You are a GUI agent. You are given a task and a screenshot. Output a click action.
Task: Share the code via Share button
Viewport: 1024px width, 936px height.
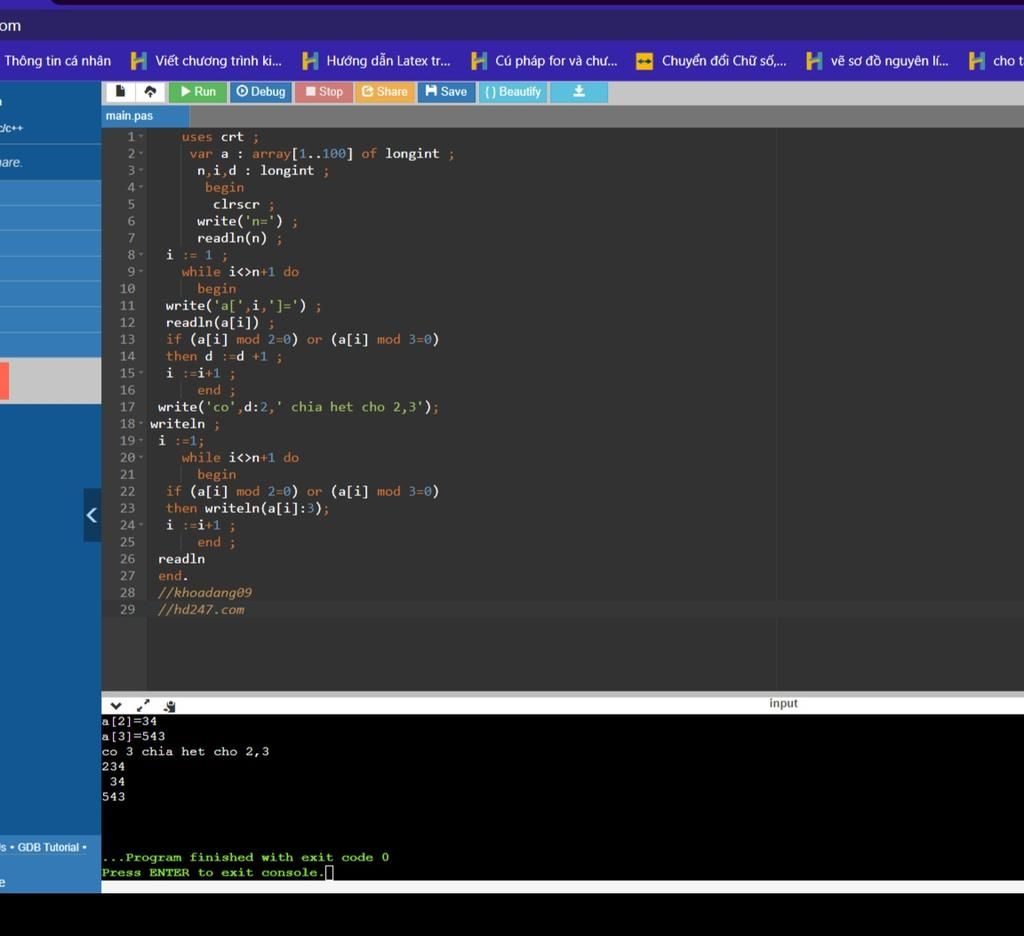385,91
